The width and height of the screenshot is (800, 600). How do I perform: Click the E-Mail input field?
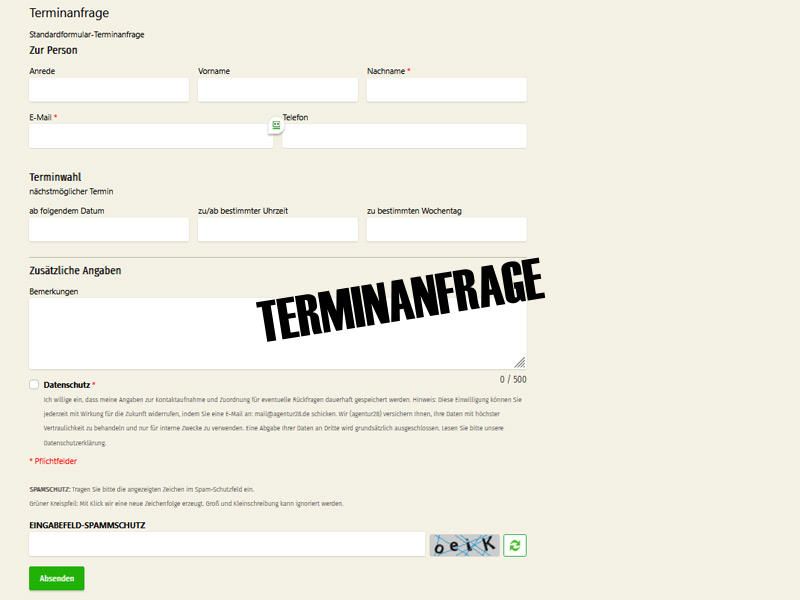(148, 137)
